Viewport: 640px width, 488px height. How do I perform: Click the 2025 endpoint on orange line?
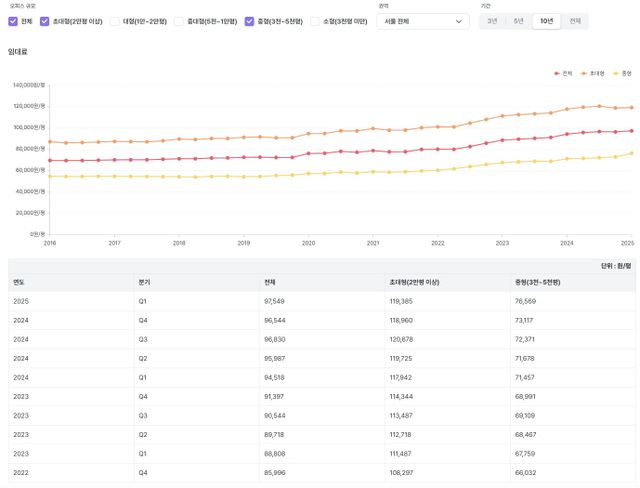(x=631, y=107)
